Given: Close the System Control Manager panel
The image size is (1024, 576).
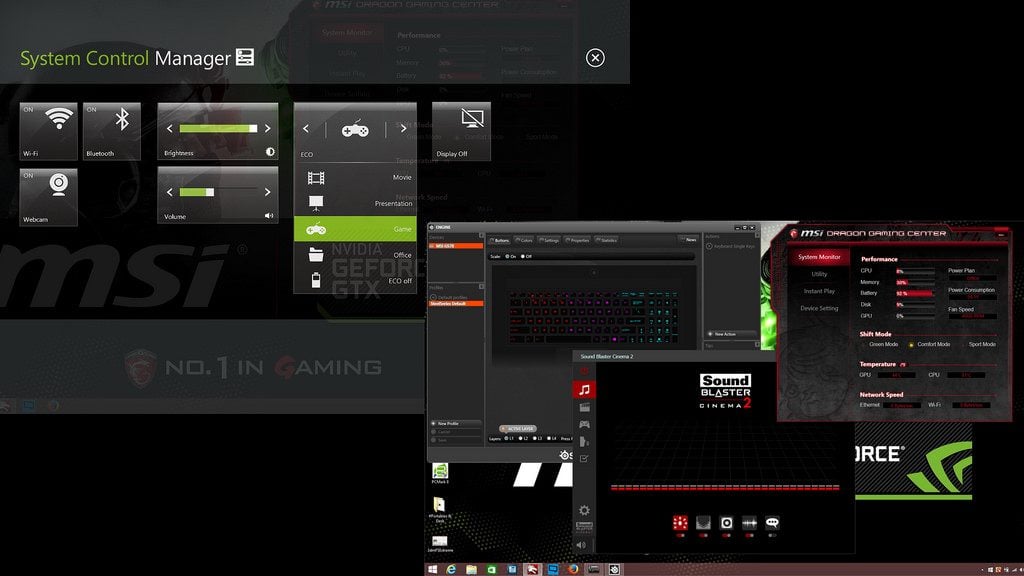Looking at the screenshot, I should pyautogui.click(x=595, y=57).
